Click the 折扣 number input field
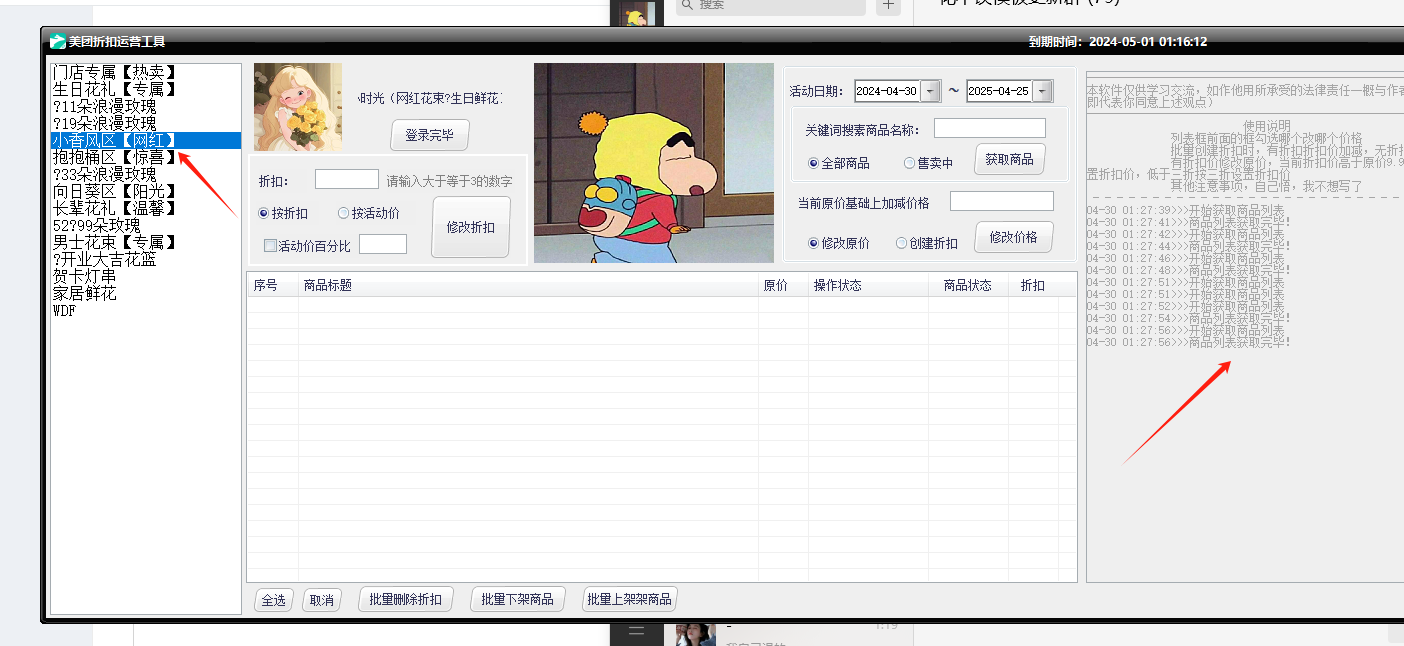The width and height of the screenshot is (1404, 646). [346, 180]
